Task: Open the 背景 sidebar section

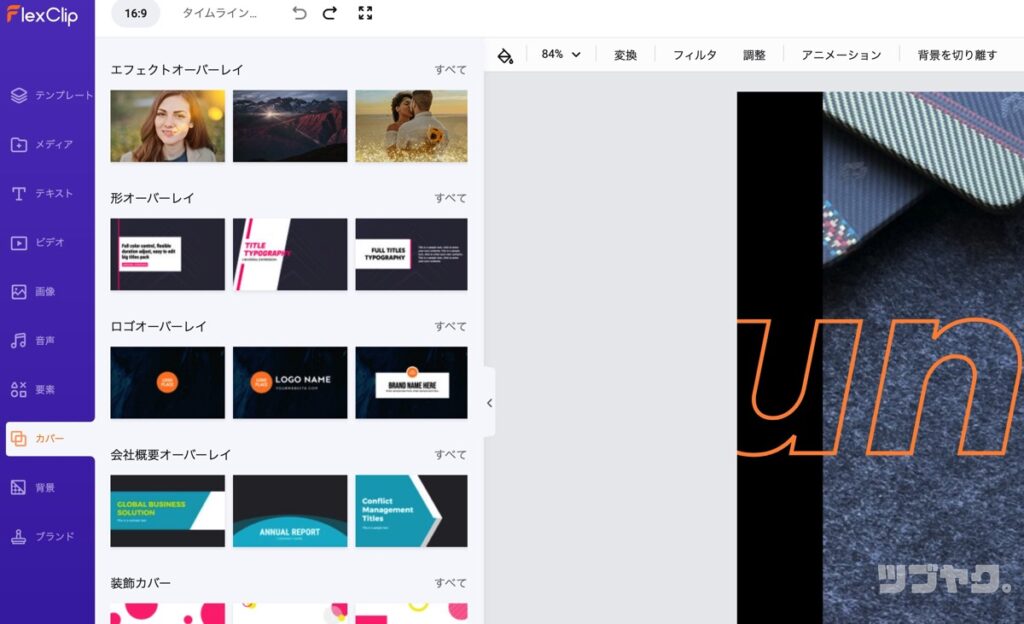Action: [x=33, y=488]
